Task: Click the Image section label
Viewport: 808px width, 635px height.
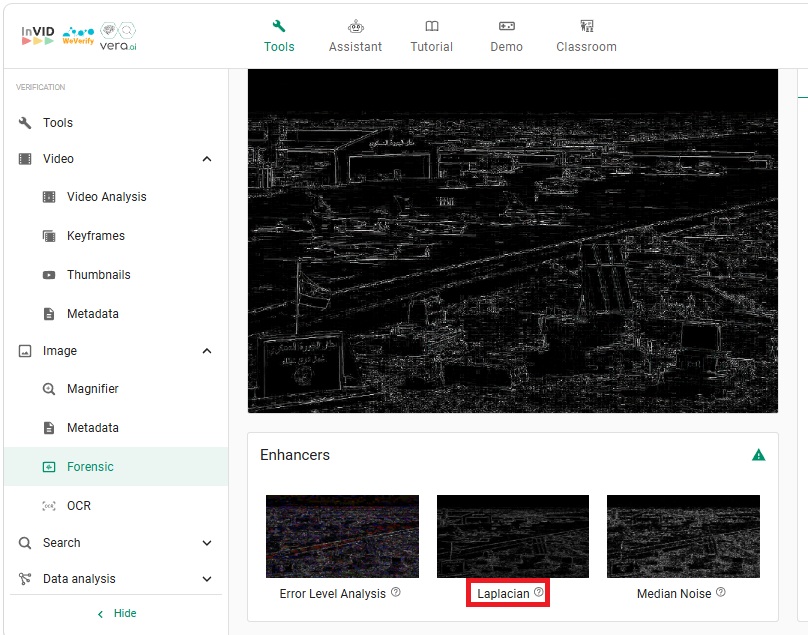Action: coord(60,351)
